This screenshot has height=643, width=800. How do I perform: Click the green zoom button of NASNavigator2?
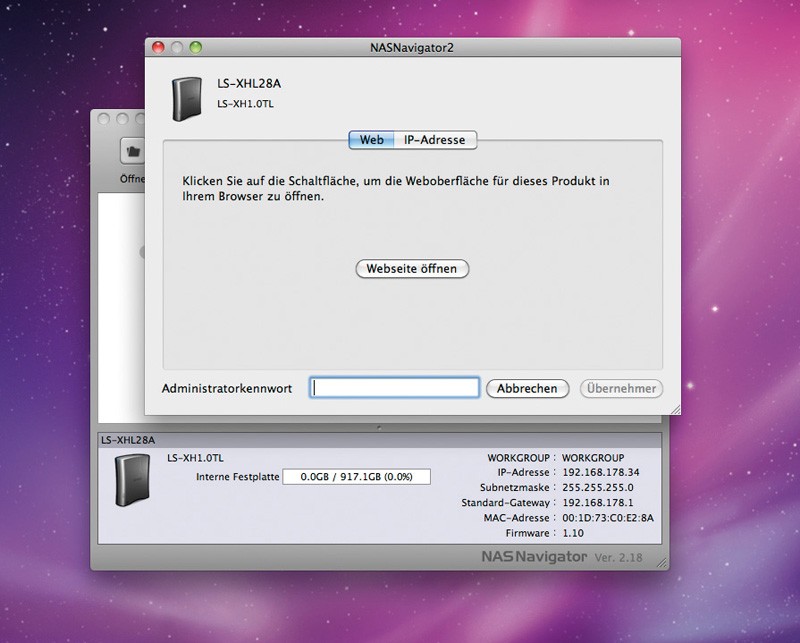click(195, 47)
